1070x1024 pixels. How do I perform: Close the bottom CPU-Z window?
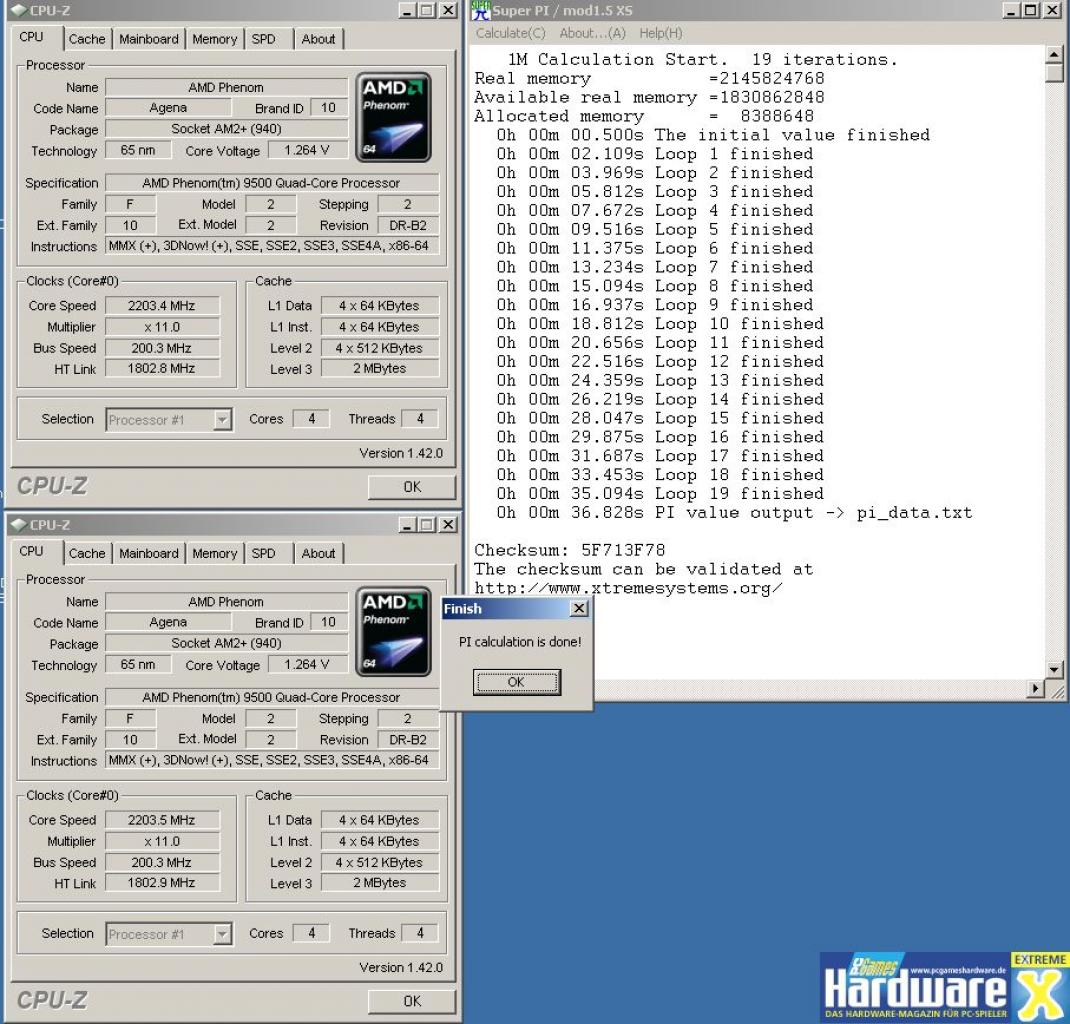(448, 525)
